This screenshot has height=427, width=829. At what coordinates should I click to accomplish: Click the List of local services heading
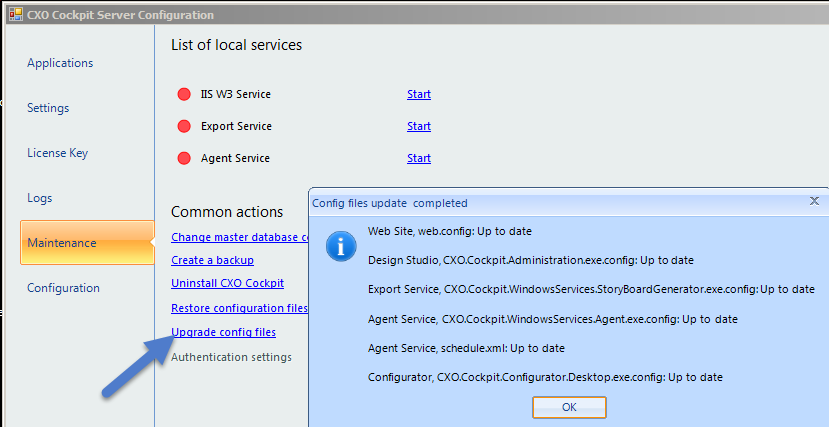click(236, 45)
